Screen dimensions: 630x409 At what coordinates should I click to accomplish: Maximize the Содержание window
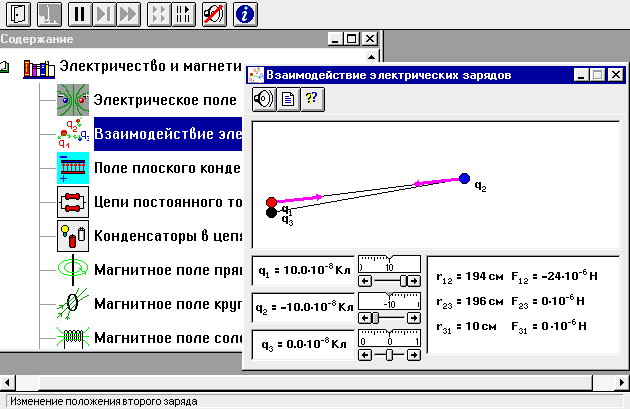[352, 39]
